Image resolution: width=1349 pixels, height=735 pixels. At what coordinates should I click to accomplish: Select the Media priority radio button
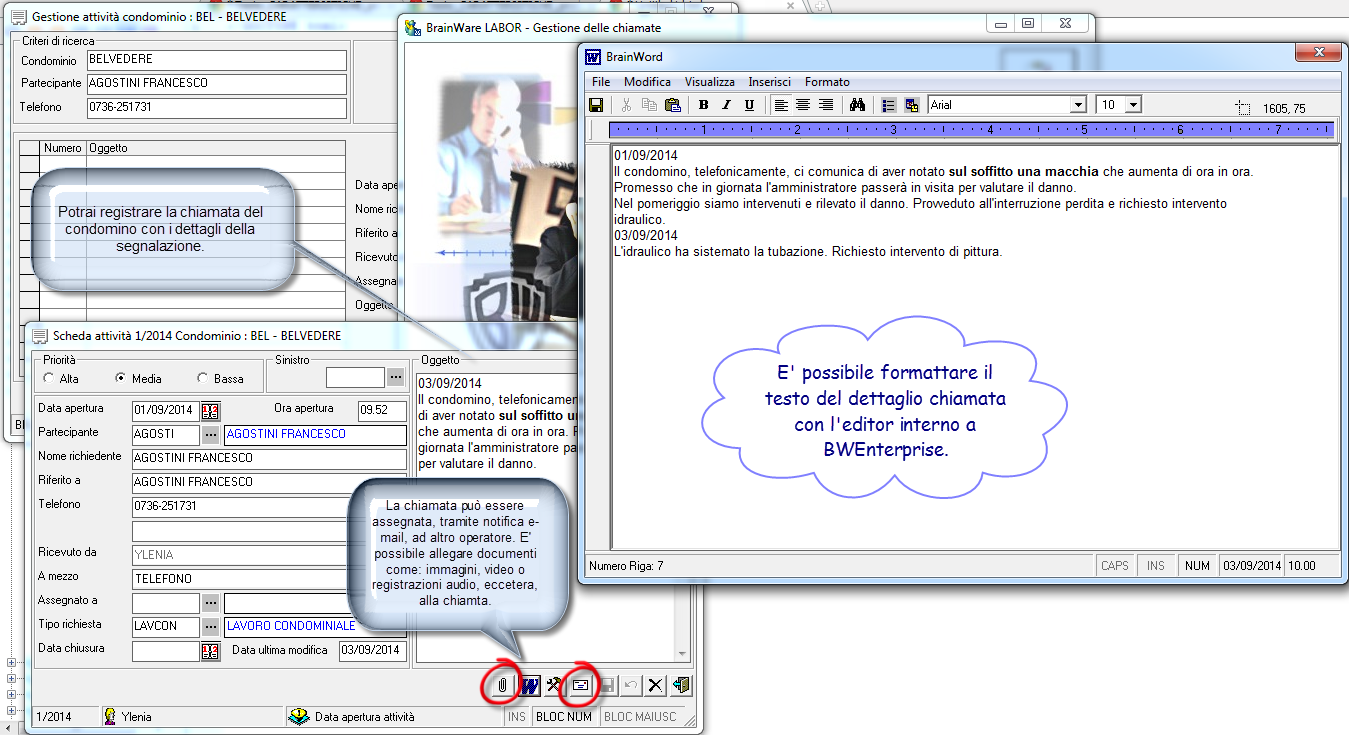[x=121, y=379]
